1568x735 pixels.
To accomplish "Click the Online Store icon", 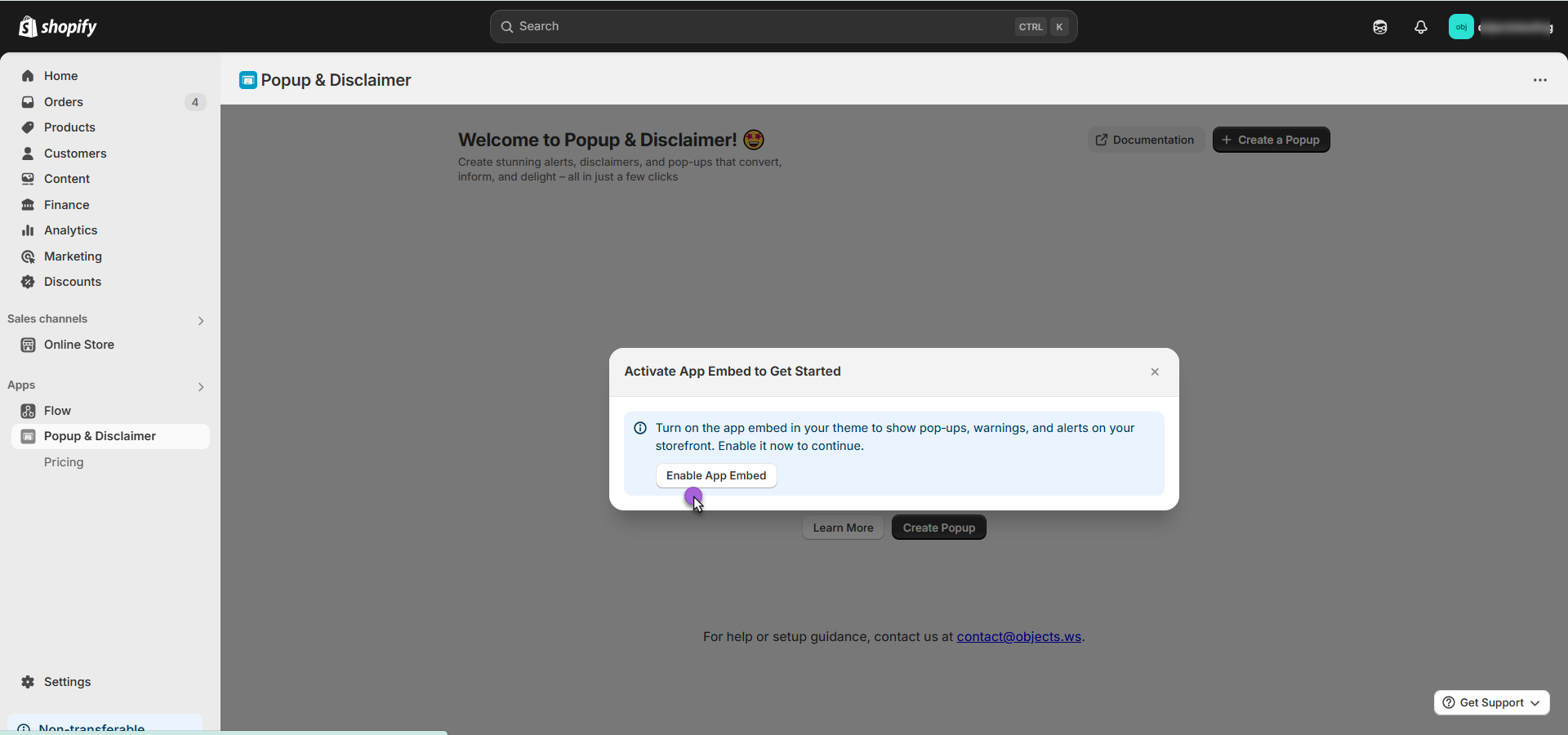I will tap(28, 345).
